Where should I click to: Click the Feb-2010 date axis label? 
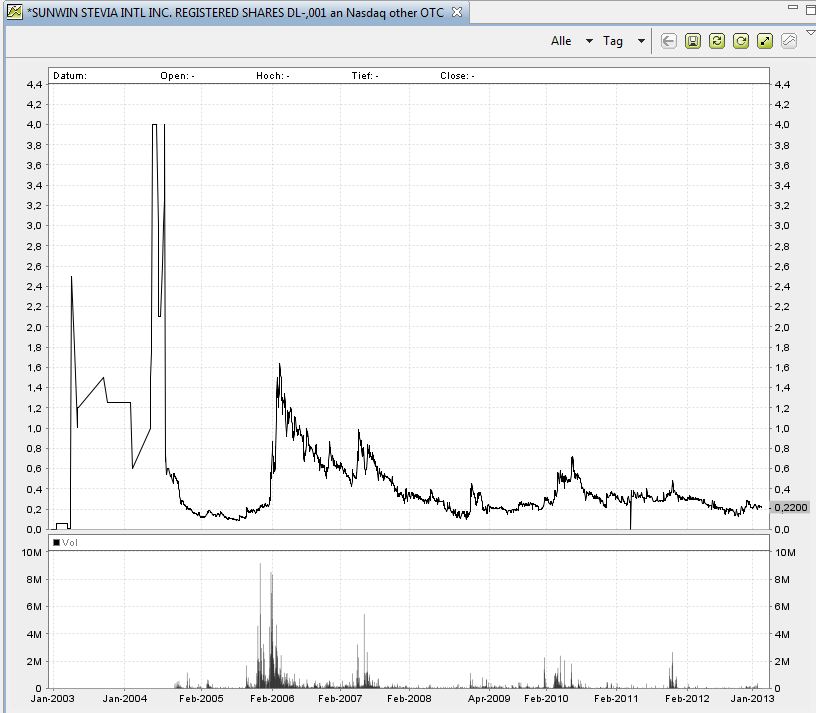click(x=546, y=698)
